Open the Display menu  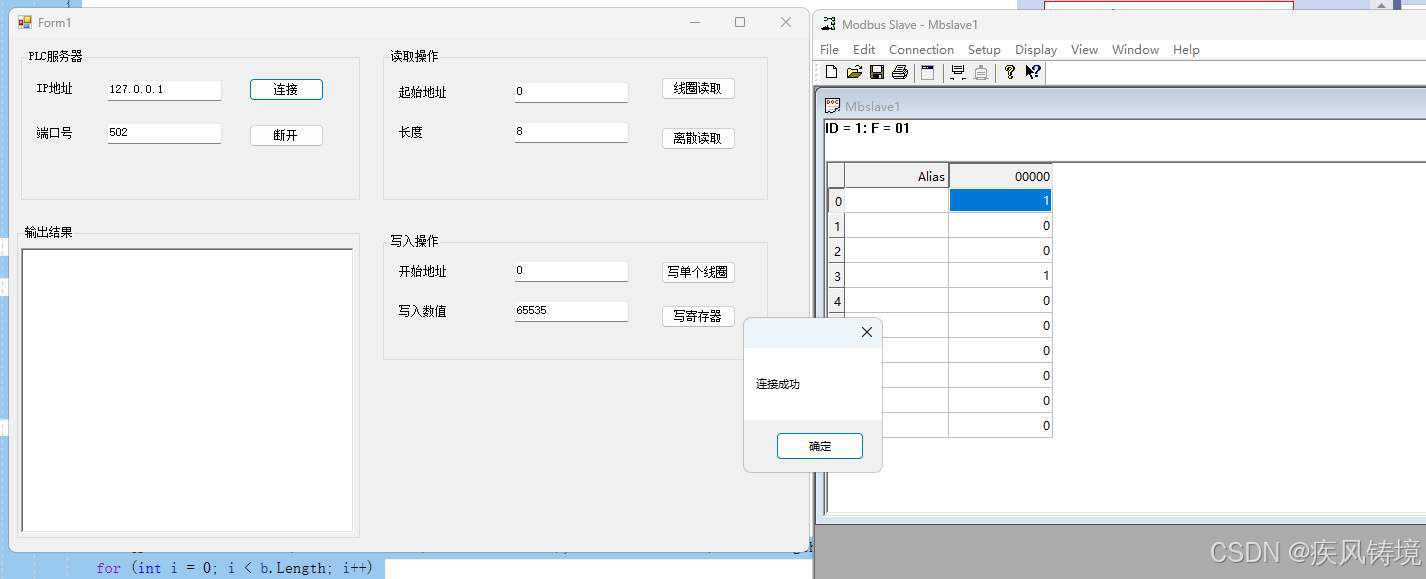coord(1036,49)
